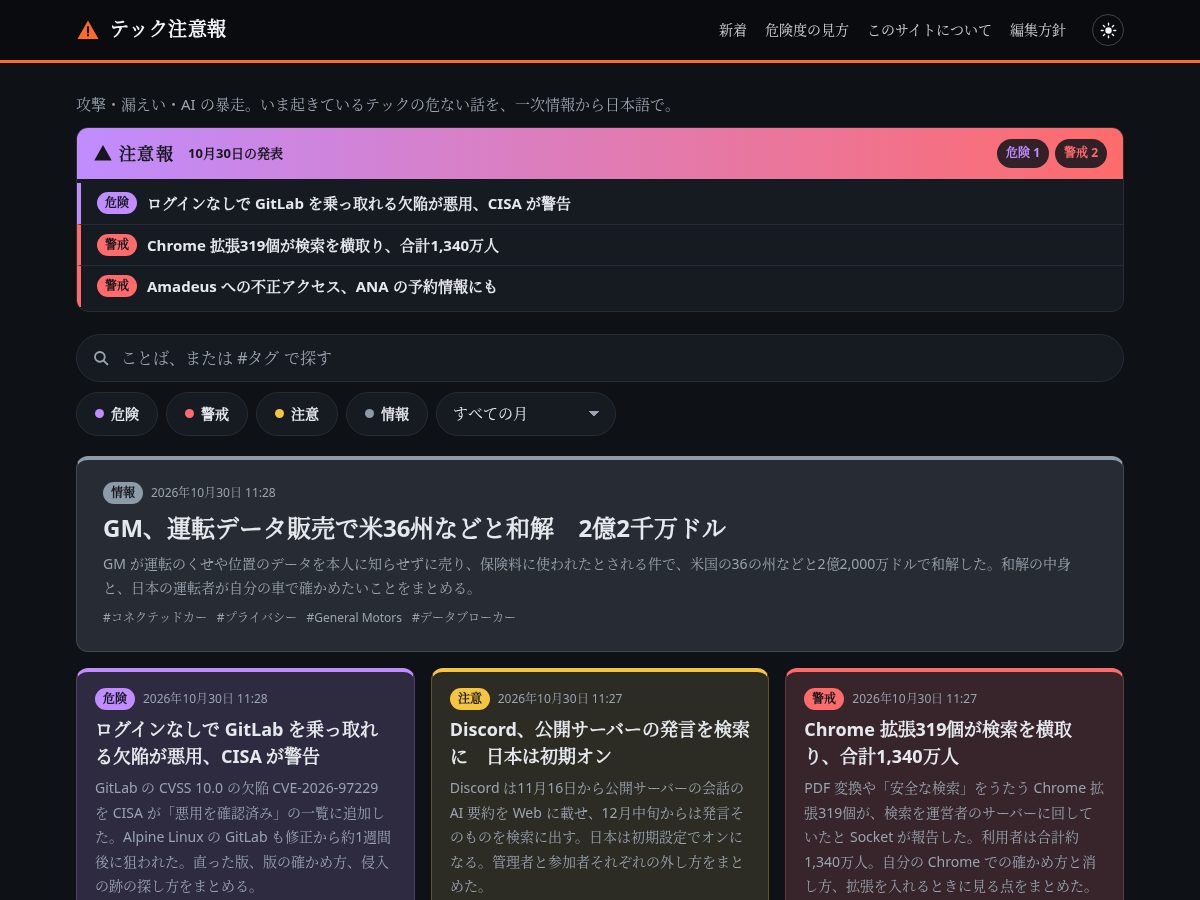
Task: Click the GM article timestamp 2026年10月30日 11:28
Action: (x=213, y=492)
